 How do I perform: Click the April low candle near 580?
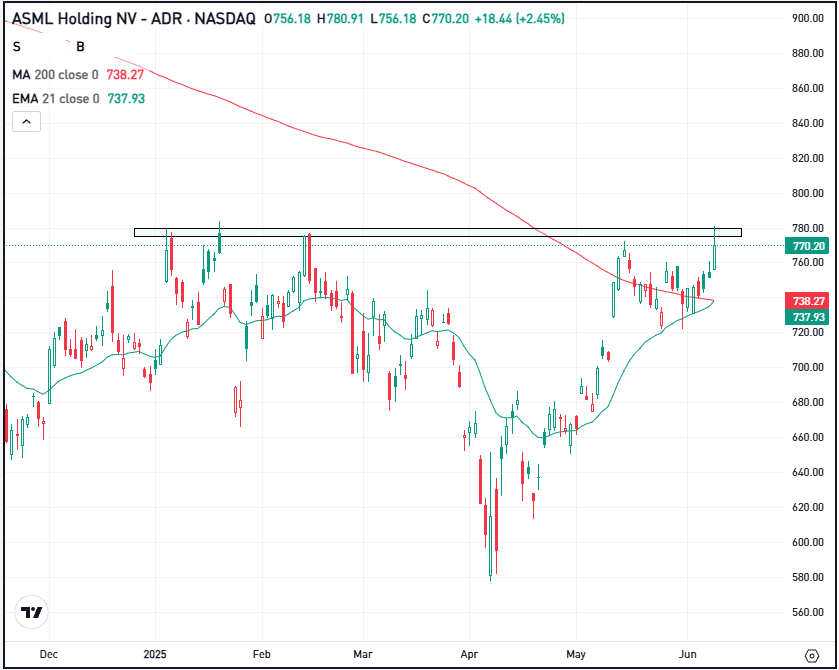pyautogui.click(x=491, y=546)
